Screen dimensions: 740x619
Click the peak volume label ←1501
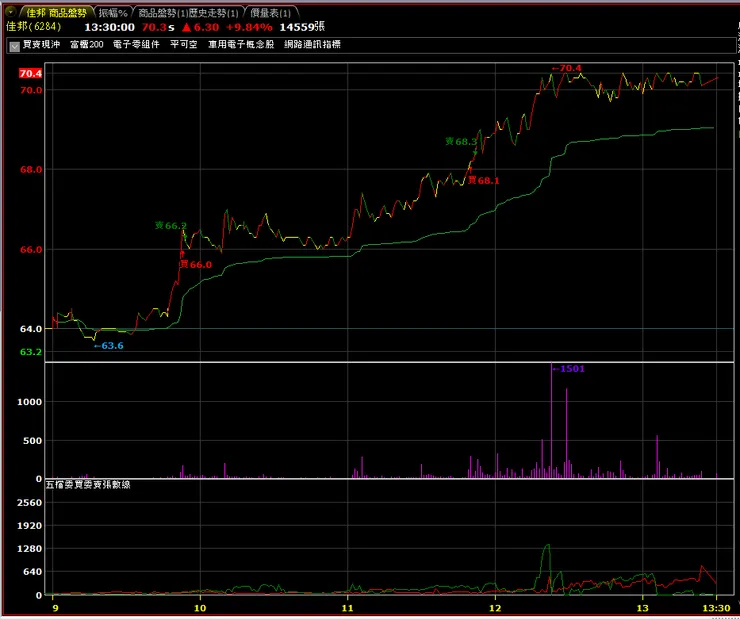pyautogui.click(x=569, y=369)
